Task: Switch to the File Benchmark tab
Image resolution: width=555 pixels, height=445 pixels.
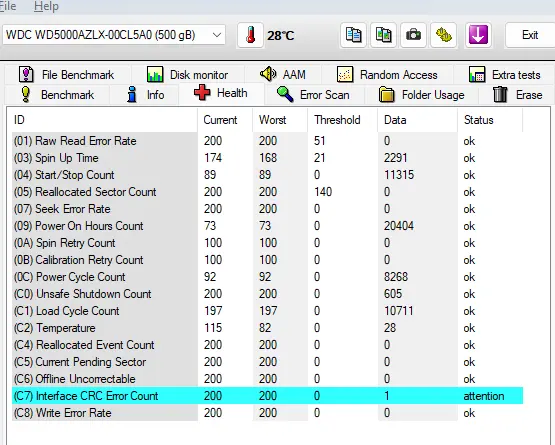Action: [67, 75]
